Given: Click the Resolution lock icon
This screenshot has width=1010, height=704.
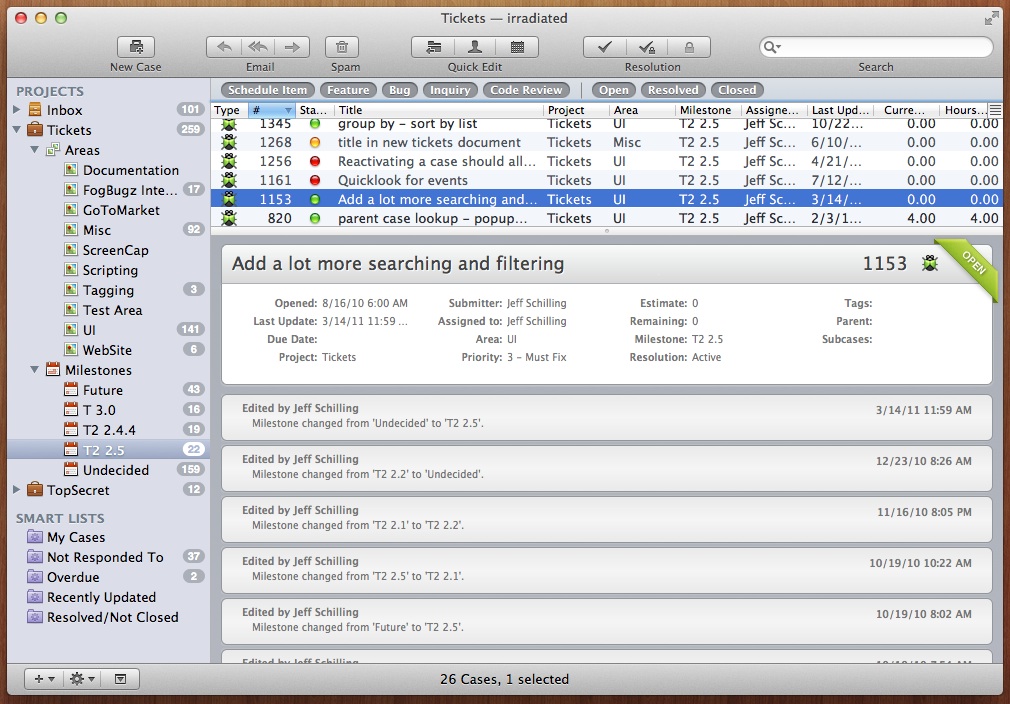Looking at the screenshot, I should (689, 47).
